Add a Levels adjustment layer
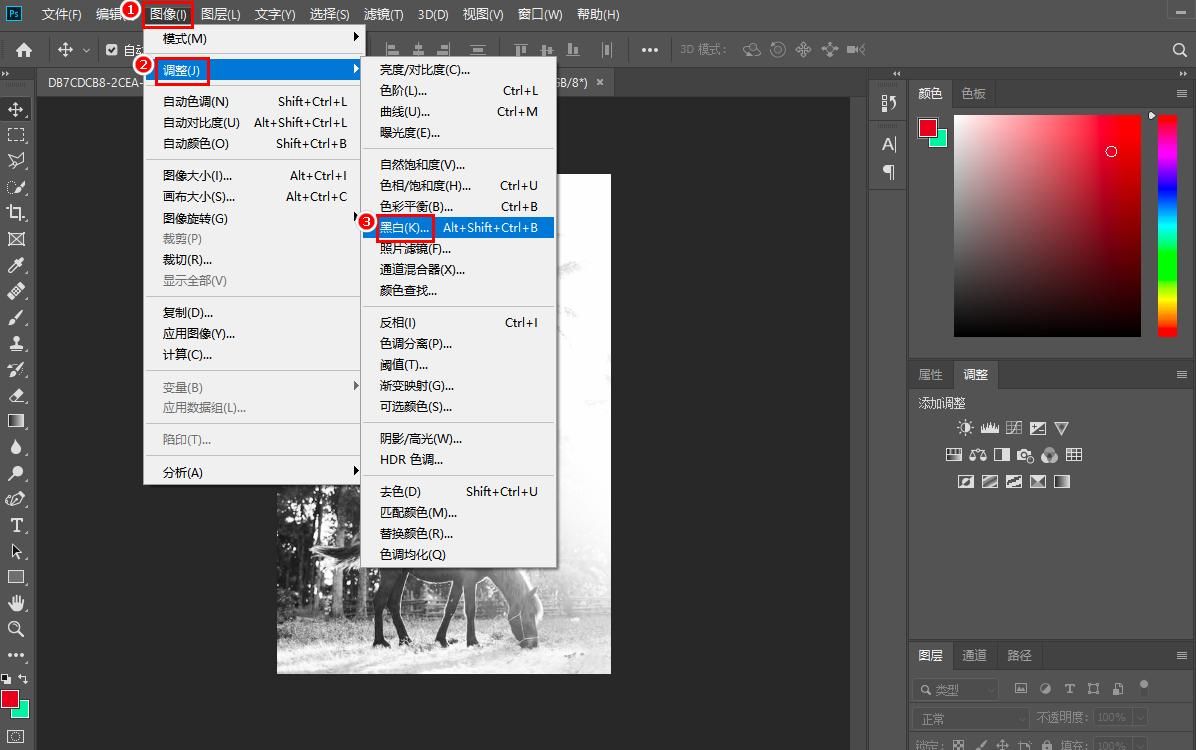The image size is (1196, 750). [x=989, y=427]
